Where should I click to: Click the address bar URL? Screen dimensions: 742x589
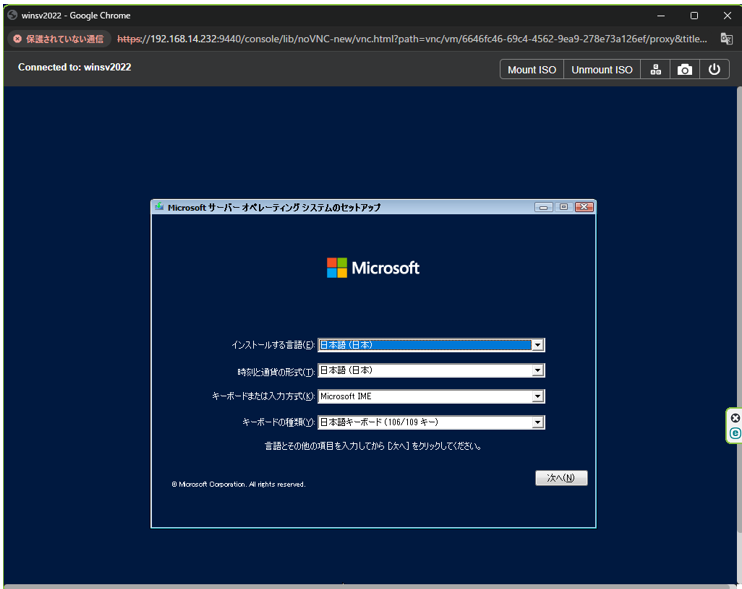point(412,39)
